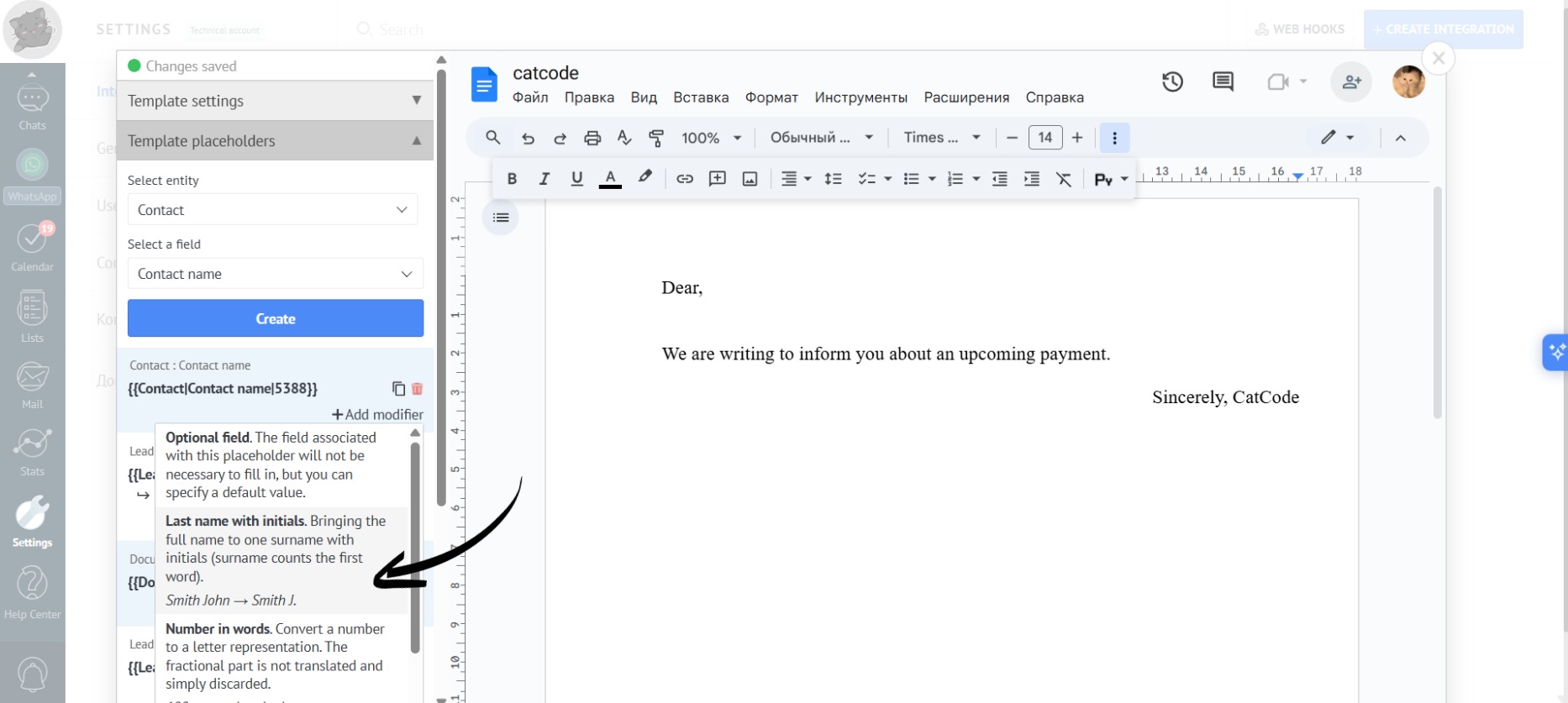This screenshot has height=703, width=1568.
Task: Open version history clock icon
Action: pos(1172,81)
